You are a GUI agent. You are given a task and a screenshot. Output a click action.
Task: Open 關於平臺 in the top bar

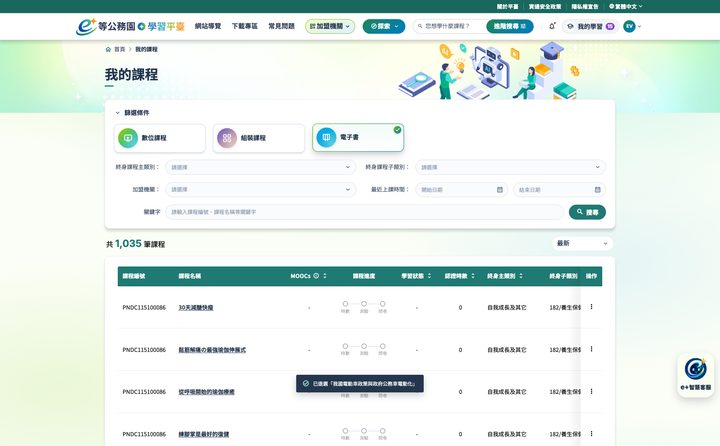pyautogui.click(x=507, y=6)
